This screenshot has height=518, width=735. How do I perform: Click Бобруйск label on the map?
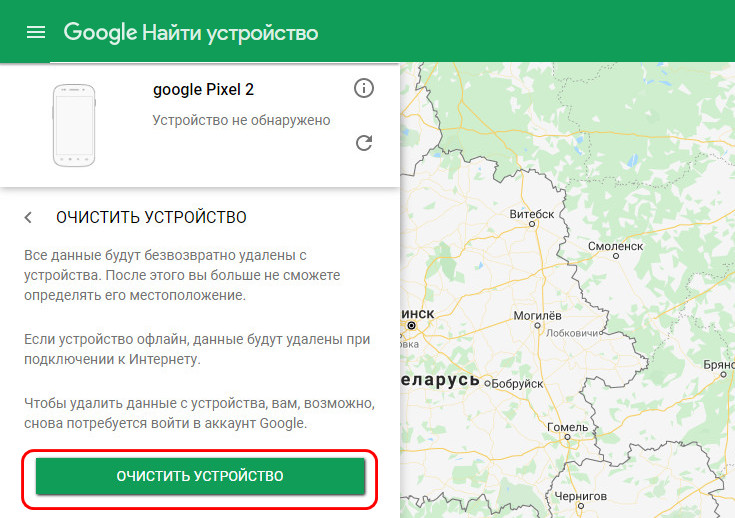pos(517,383)
